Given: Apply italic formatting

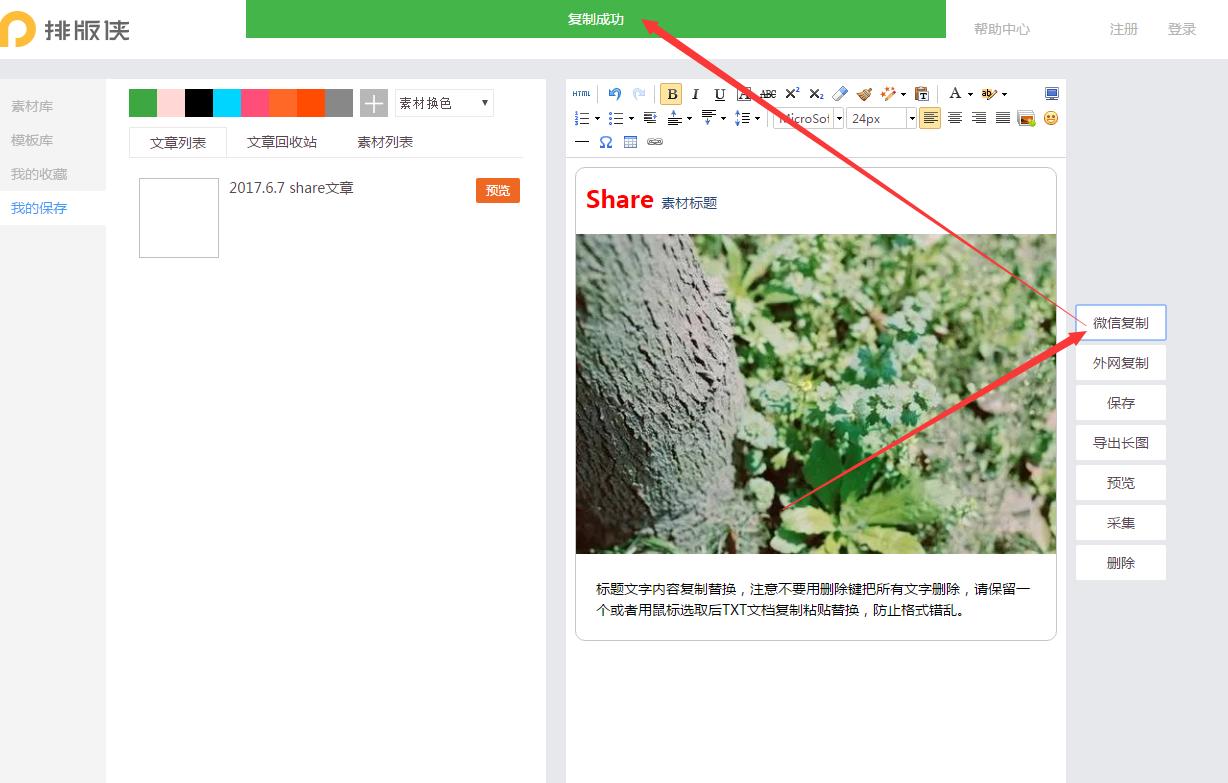Looking at the screenshot, I should 695,93.
